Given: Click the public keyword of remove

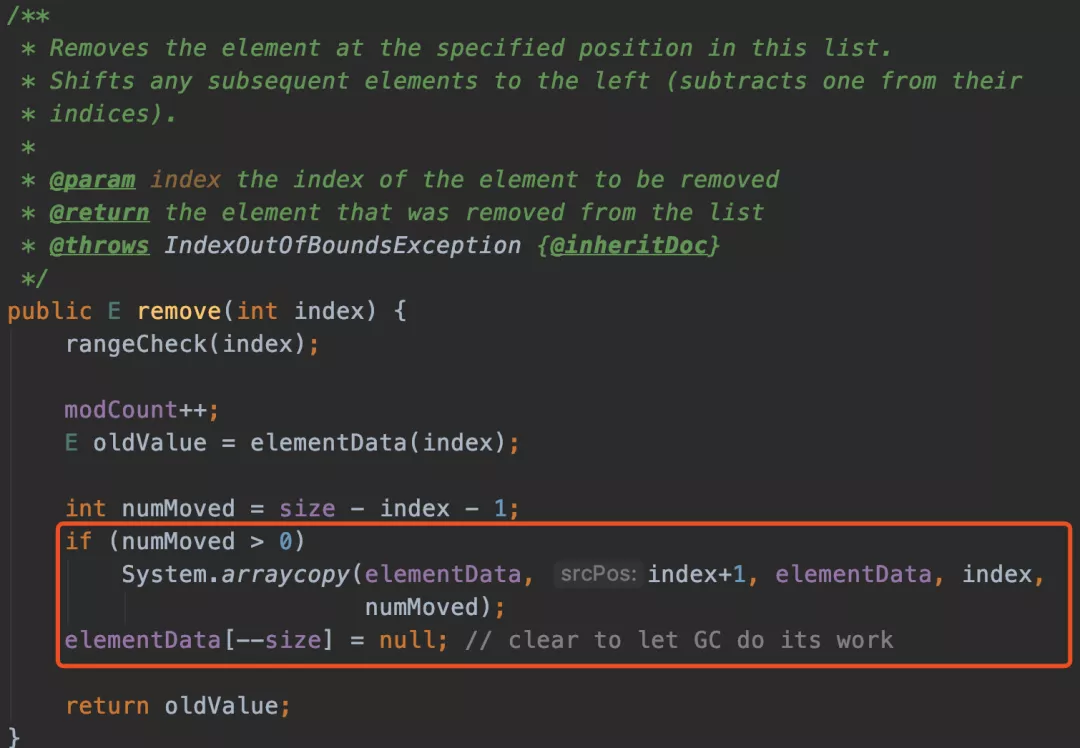Looking at the screenshot, I should [50, 311].
